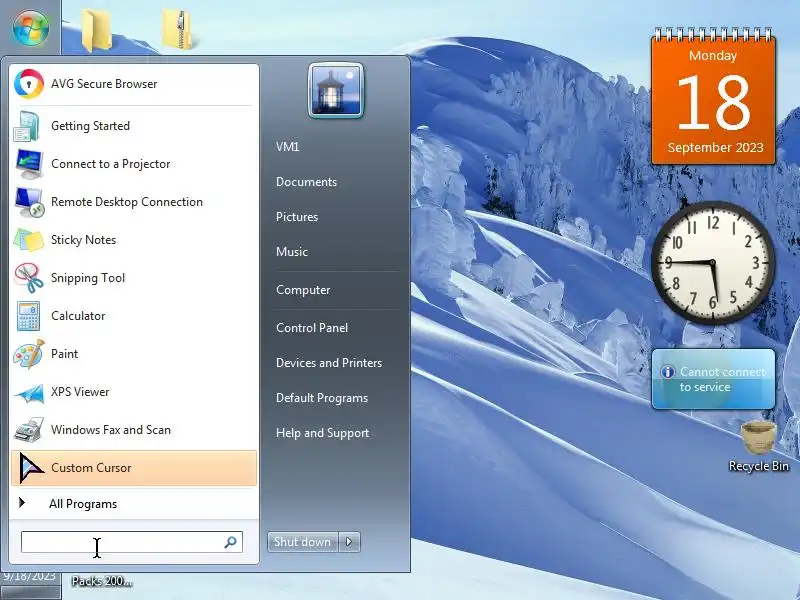
Task: Click the Shut down button
Action: click(303, 542)
